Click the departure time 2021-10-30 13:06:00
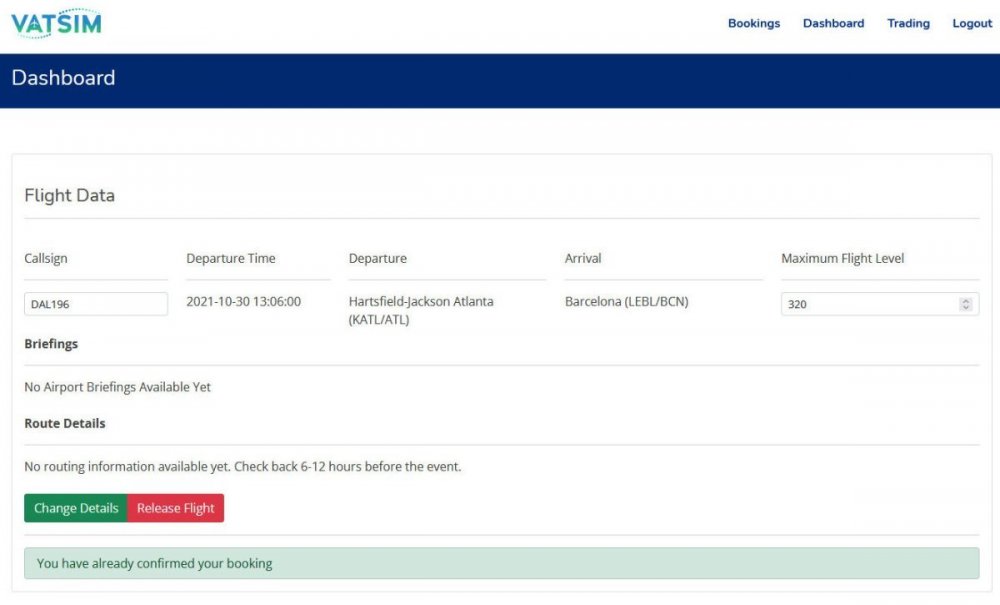 click(x=243, y=301)
